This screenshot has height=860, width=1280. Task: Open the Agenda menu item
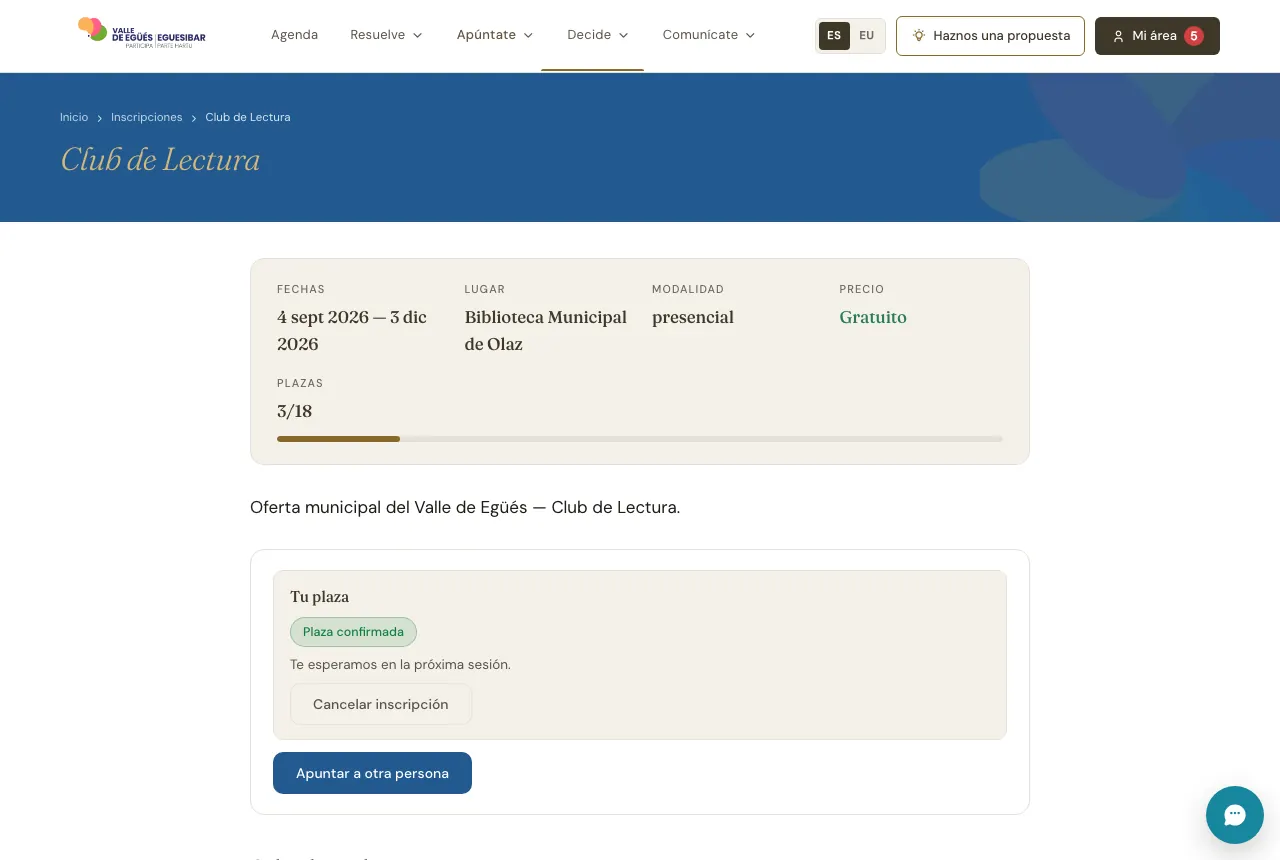pyautogui.click(x=294, y=35)
